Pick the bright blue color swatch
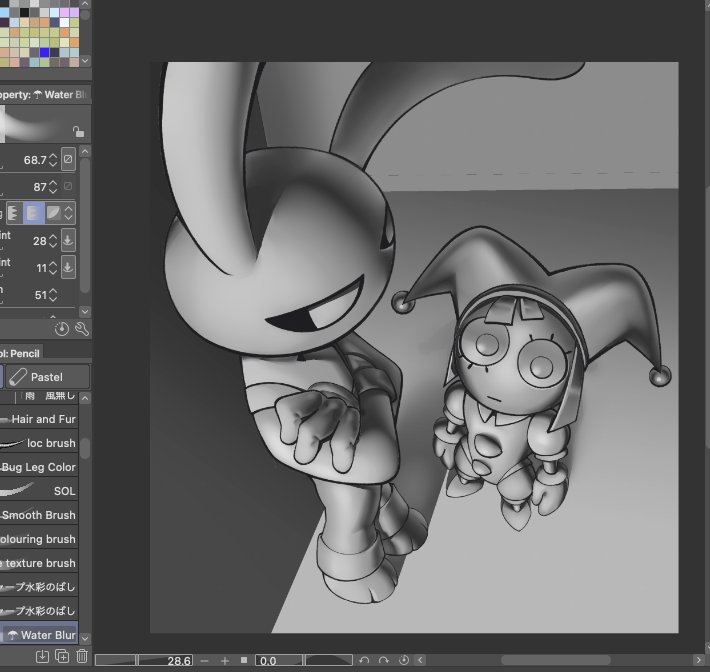Image resolution: width=710 pixels, height=672 pixels. pos(44,52)
